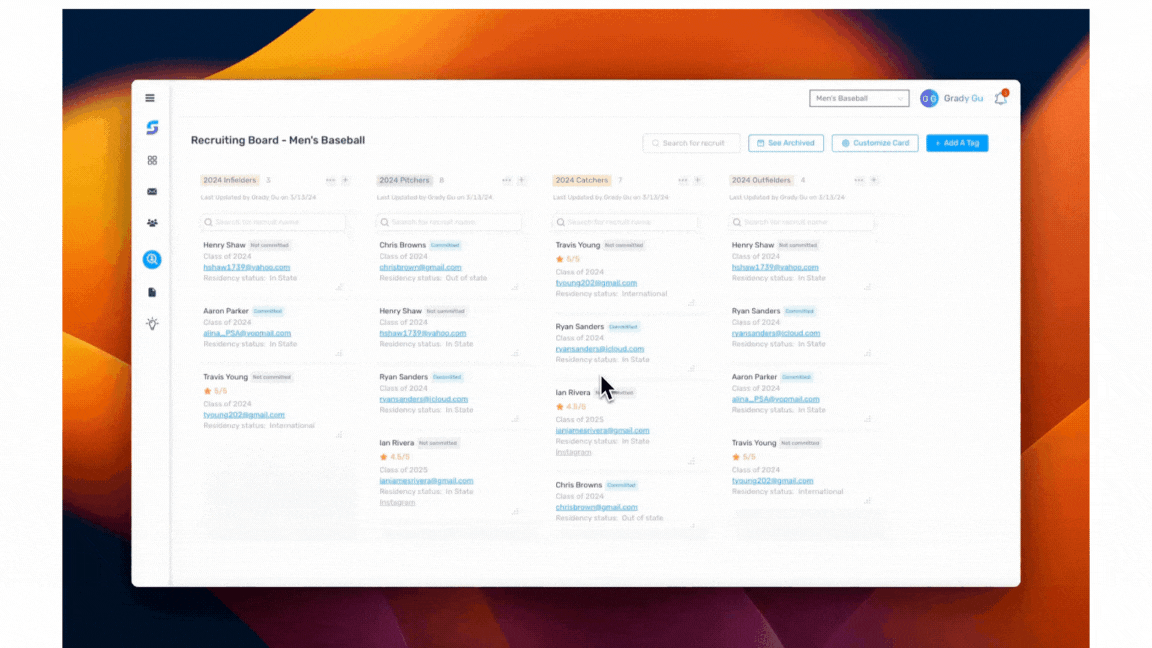This screenshot has height=648, width=1152.
Task: Open Instagram link on Ian Rivera Pitchers card
Action: click(x=397, y=503)
